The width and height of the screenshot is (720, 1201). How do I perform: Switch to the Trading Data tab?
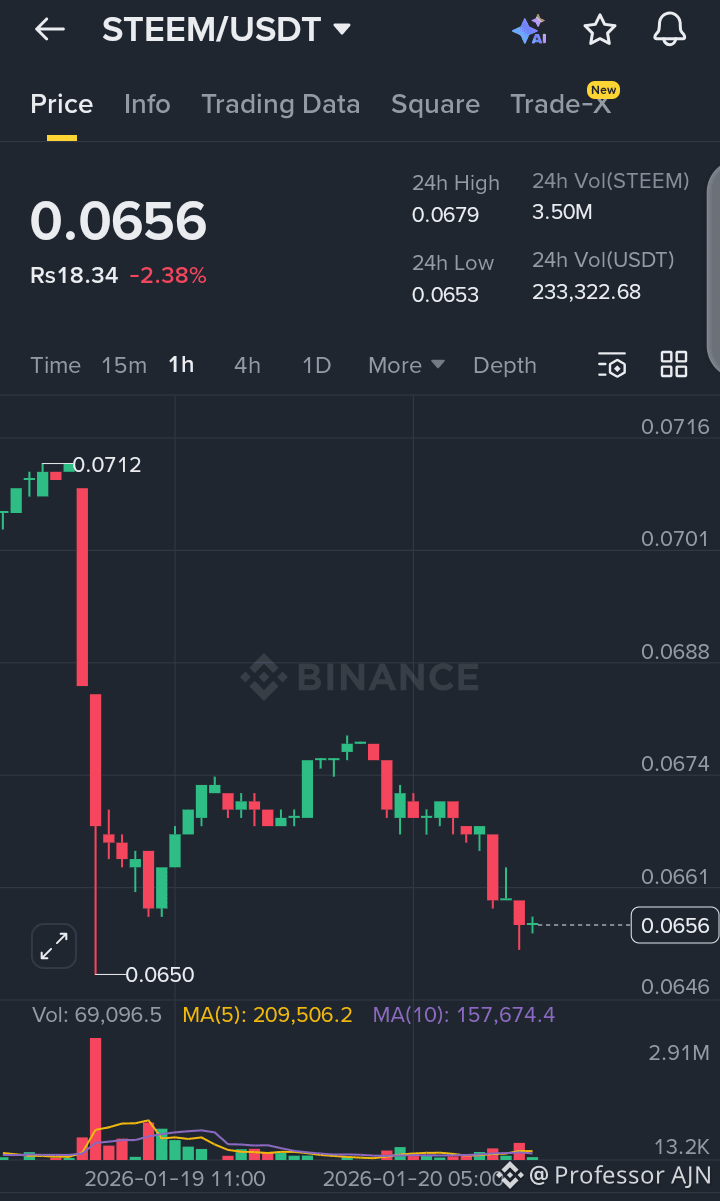(281, 103)
